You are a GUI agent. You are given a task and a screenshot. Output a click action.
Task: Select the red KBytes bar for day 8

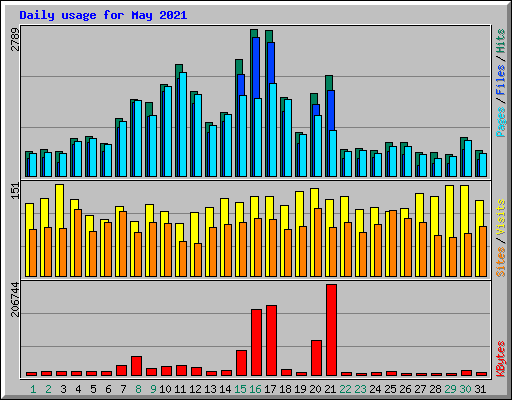[136, 366]
